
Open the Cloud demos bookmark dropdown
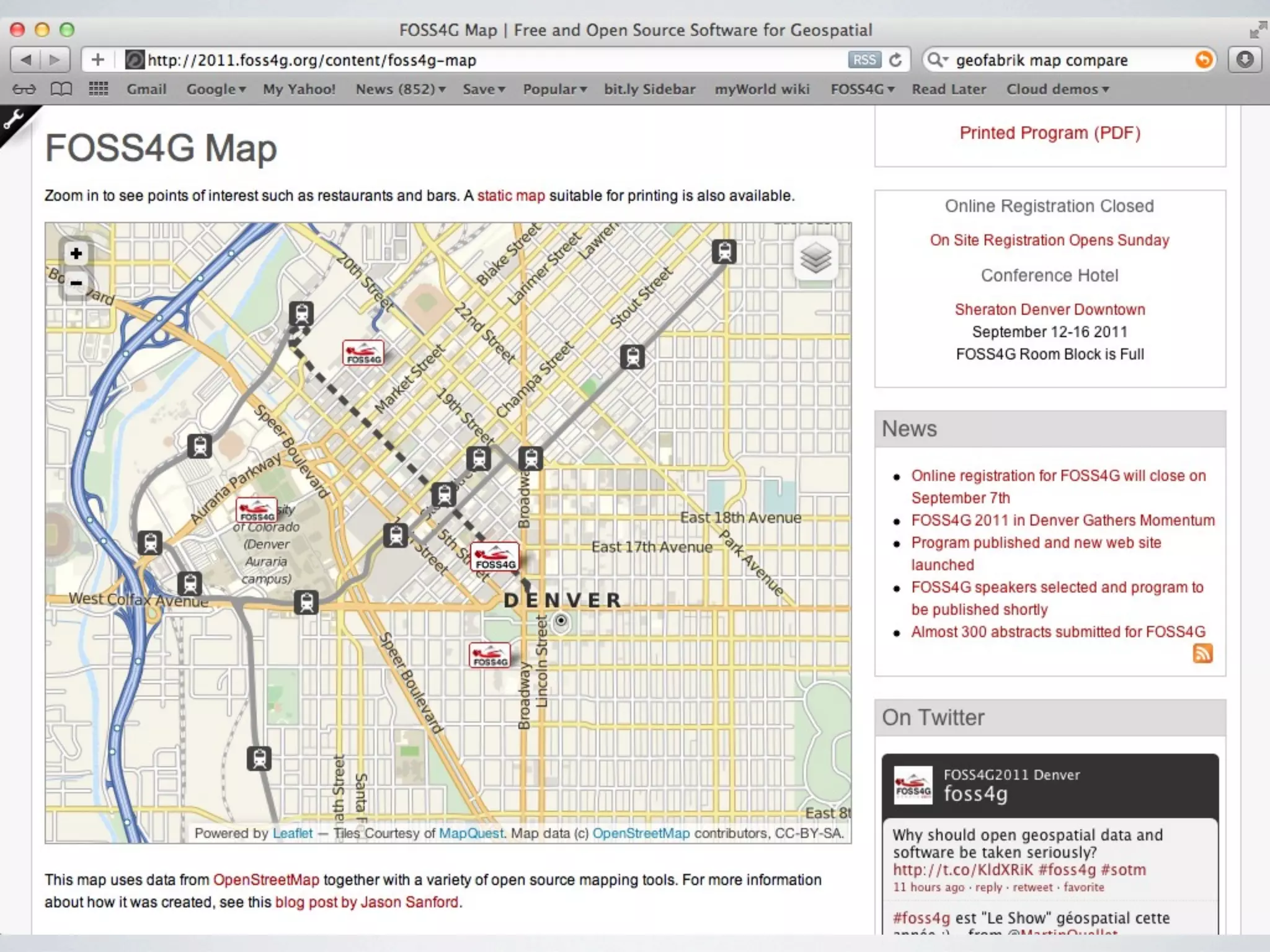1057,89
